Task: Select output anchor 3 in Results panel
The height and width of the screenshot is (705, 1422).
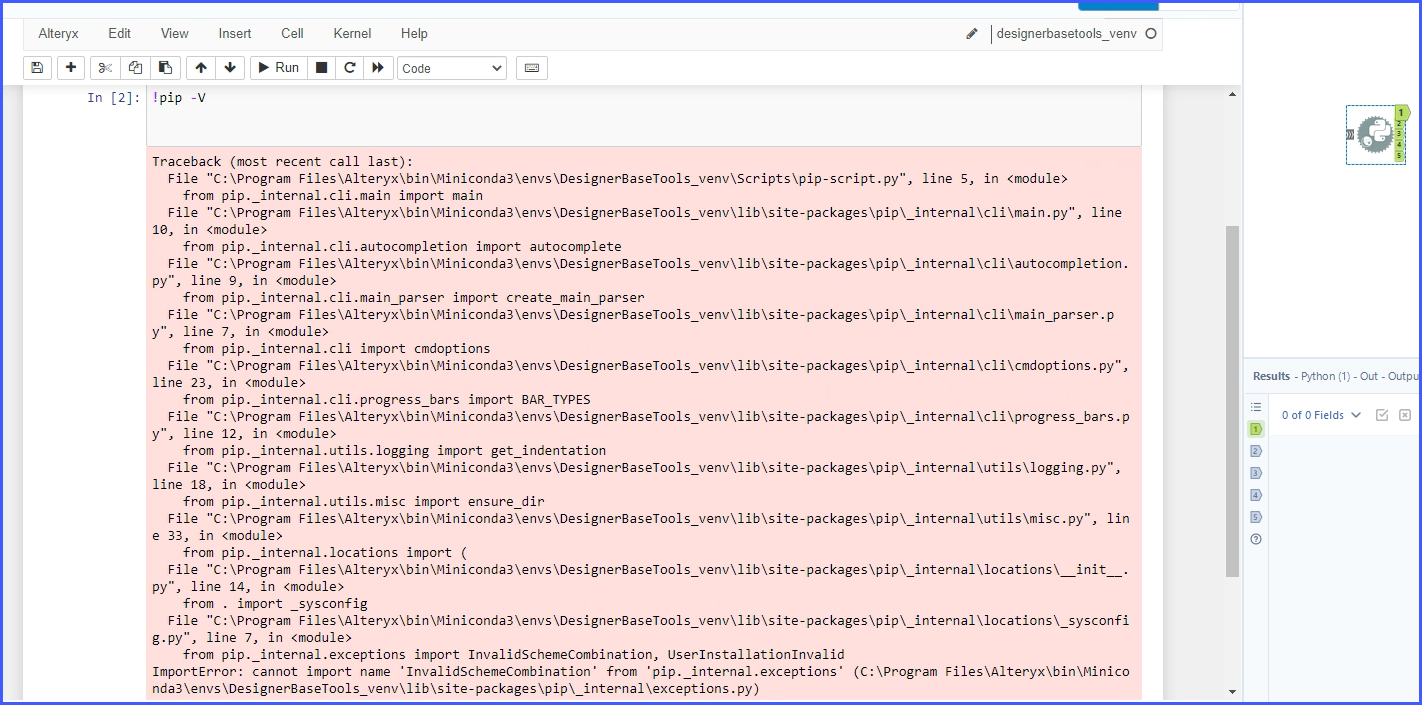Action: (1256, 473)
